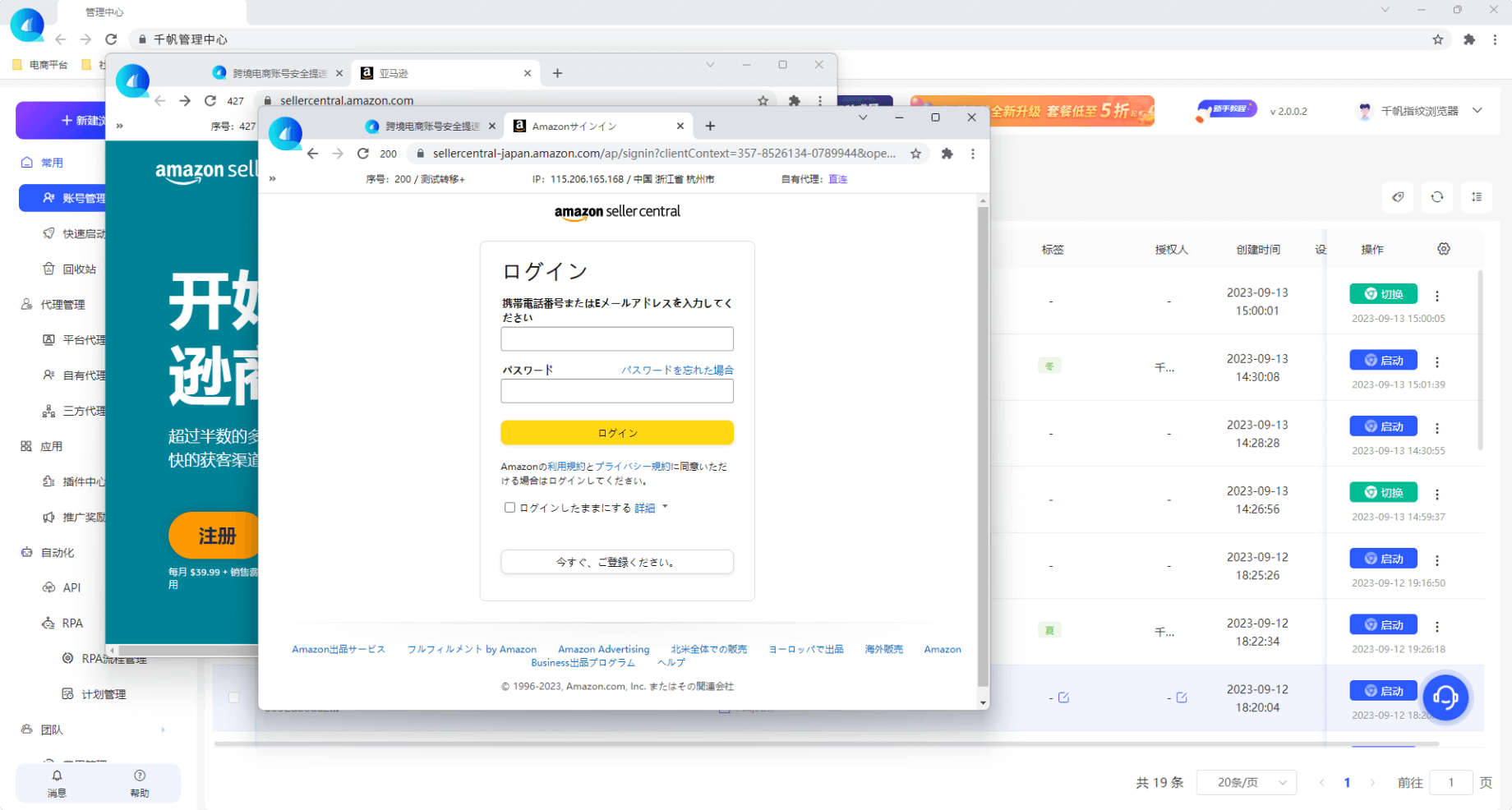
Task: Switch to 跨境电商账号安全提示 tab in sign-in window
Action: tap(431, 126)
